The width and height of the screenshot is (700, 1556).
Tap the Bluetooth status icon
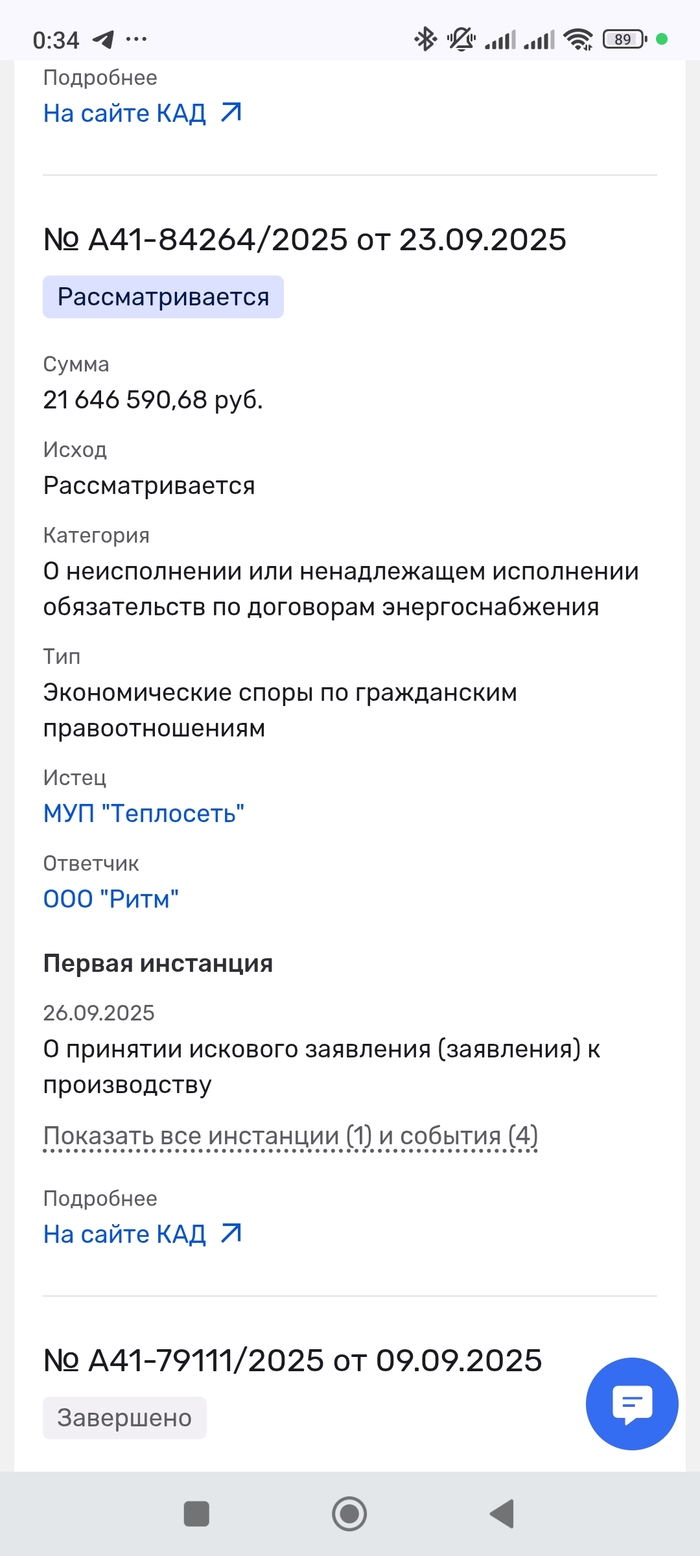tap(426, 40)
